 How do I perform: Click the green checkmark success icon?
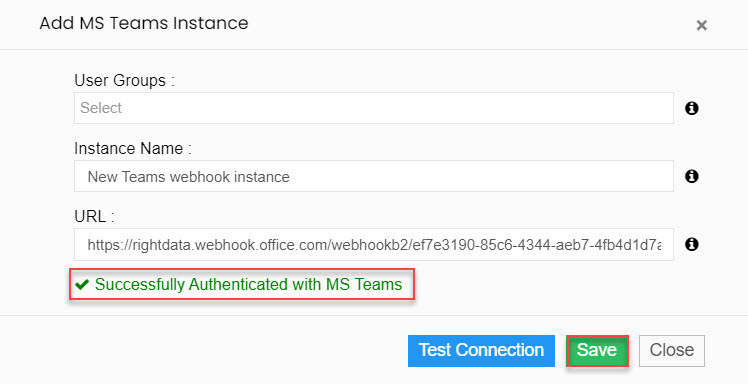click(82, 284)
